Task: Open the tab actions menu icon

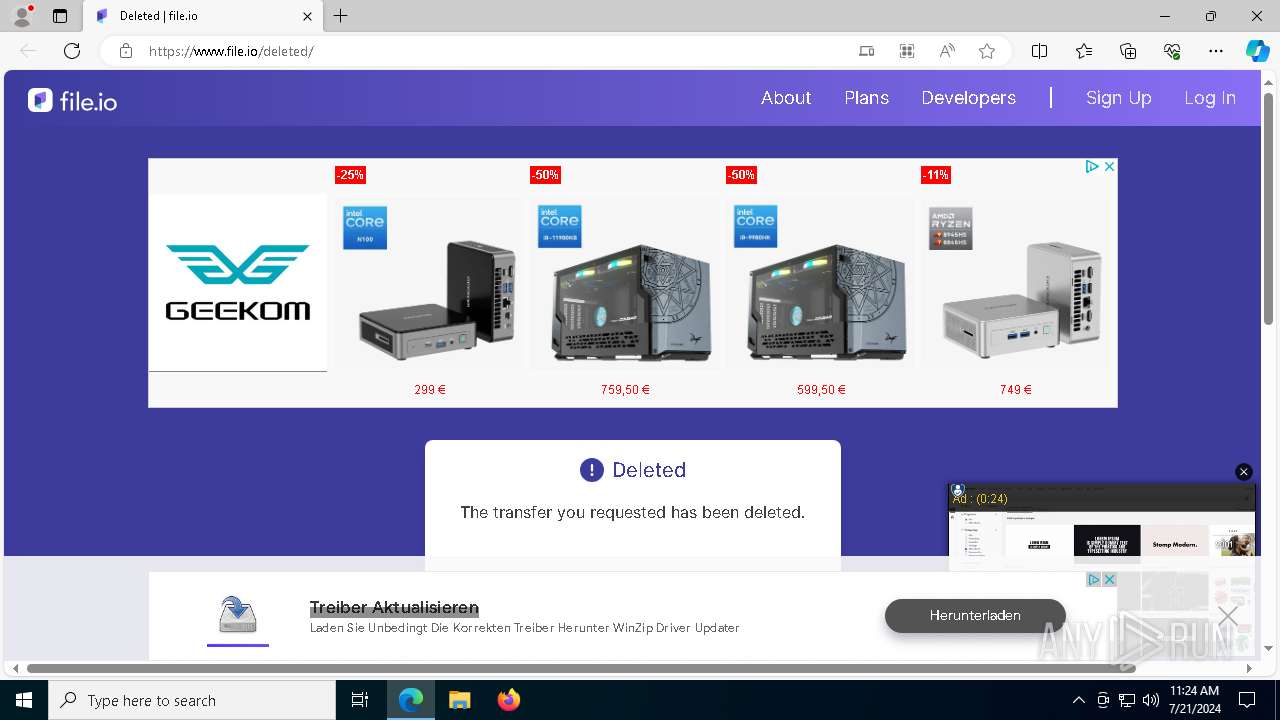Action: pos(60,16)
